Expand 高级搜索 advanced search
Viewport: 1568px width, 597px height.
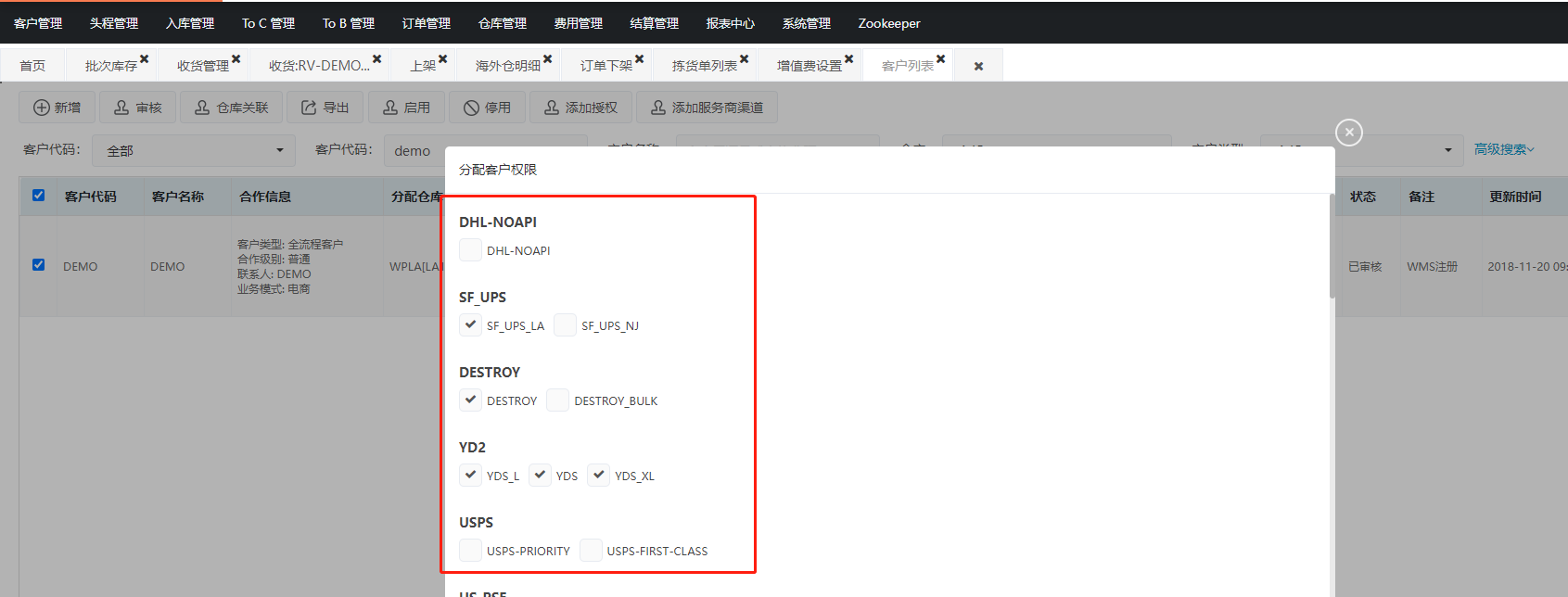point(1504,149)
